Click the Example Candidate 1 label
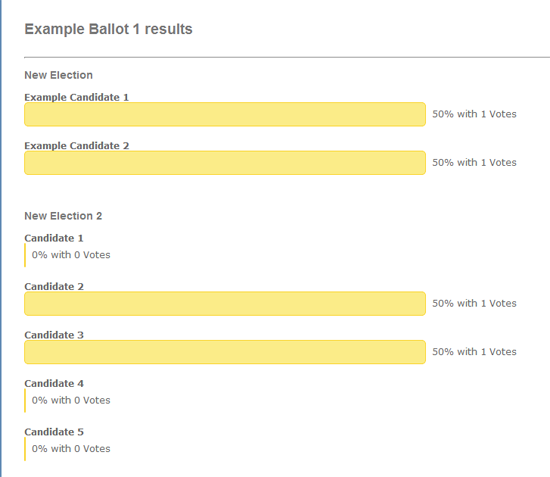550x477 pixels. pyautogui.click(x=76, y=97)
